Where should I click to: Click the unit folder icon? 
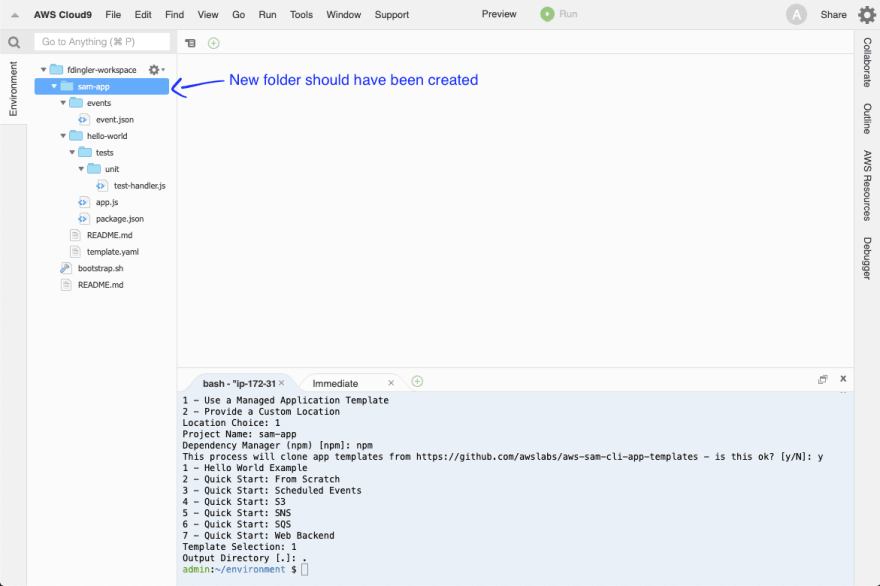(94, 169)
